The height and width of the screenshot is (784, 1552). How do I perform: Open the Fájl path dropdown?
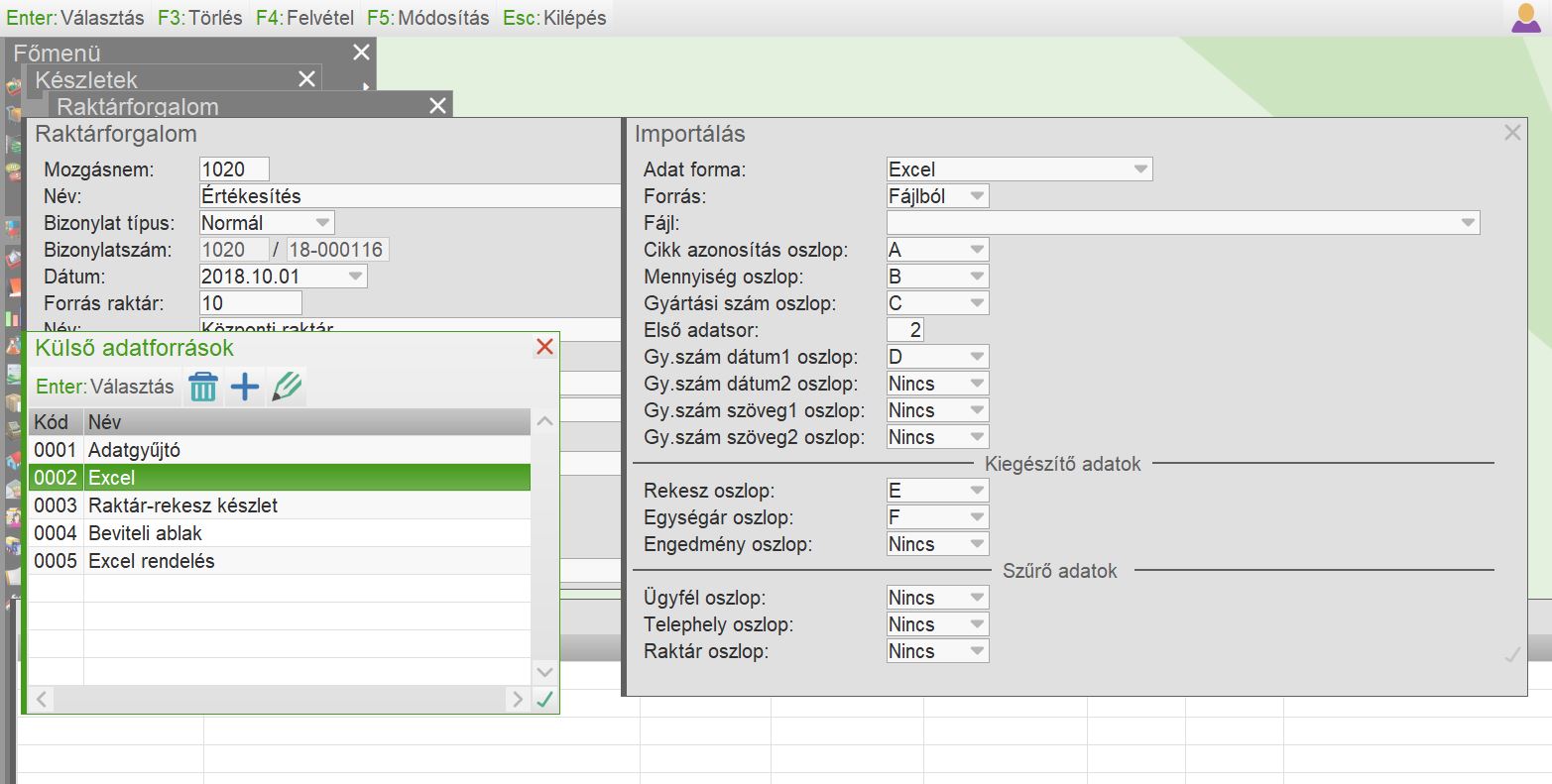[x=1468, y=223]
